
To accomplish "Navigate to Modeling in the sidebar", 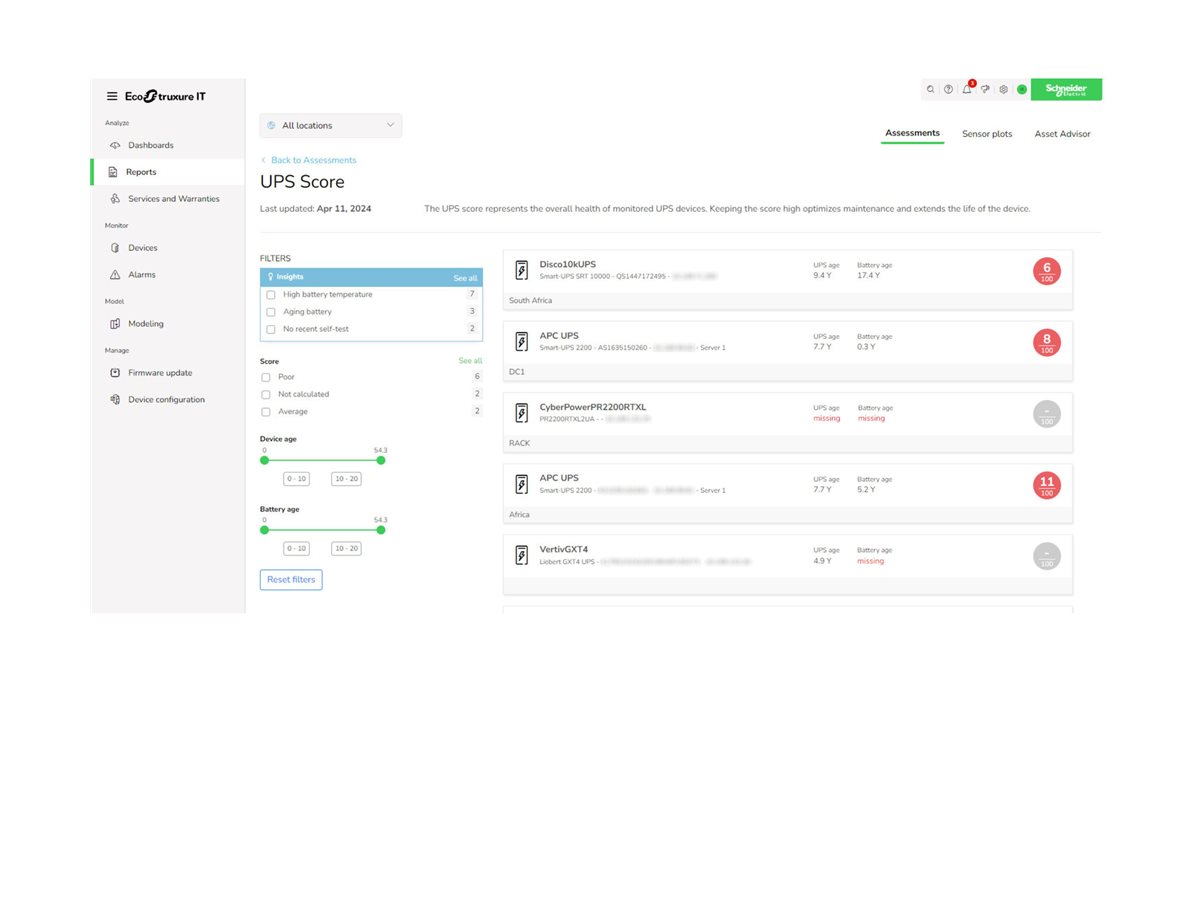I will [x=146, y=323].
